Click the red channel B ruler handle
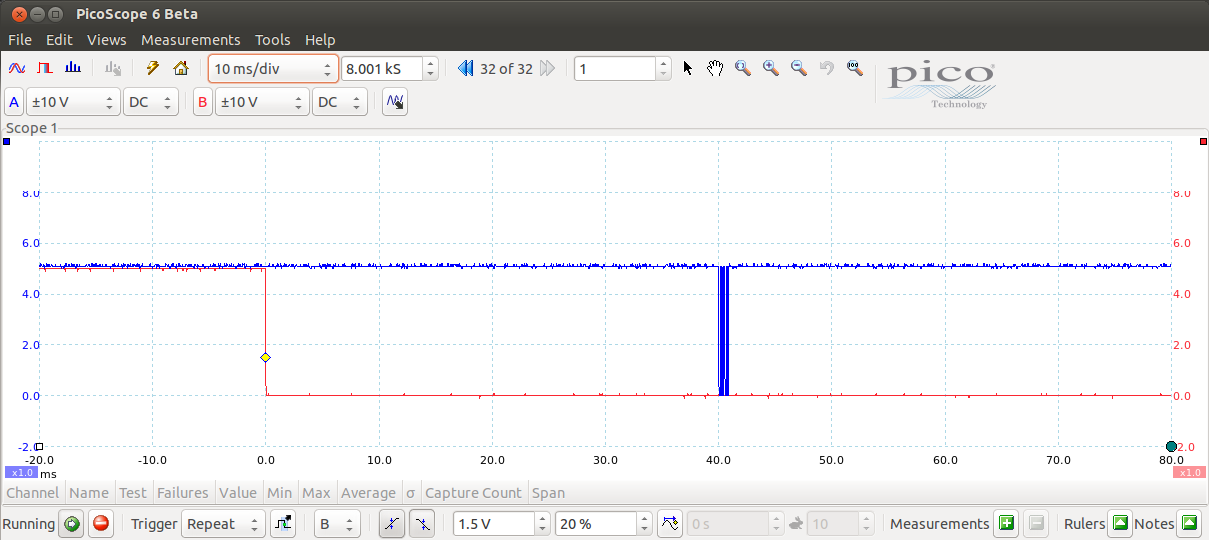Viewport: 1209px width, 540px height. pyautogui.click(x=1203, y=142)
